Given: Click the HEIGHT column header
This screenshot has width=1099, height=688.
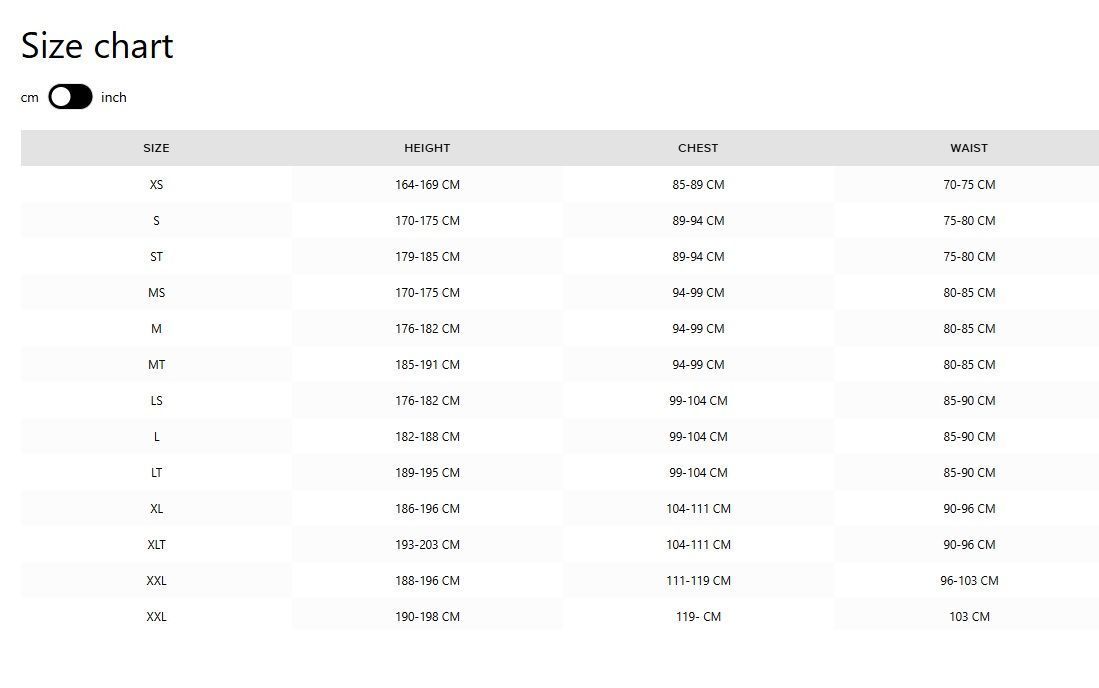Looking at the screenshot, I should pos(427,148).
